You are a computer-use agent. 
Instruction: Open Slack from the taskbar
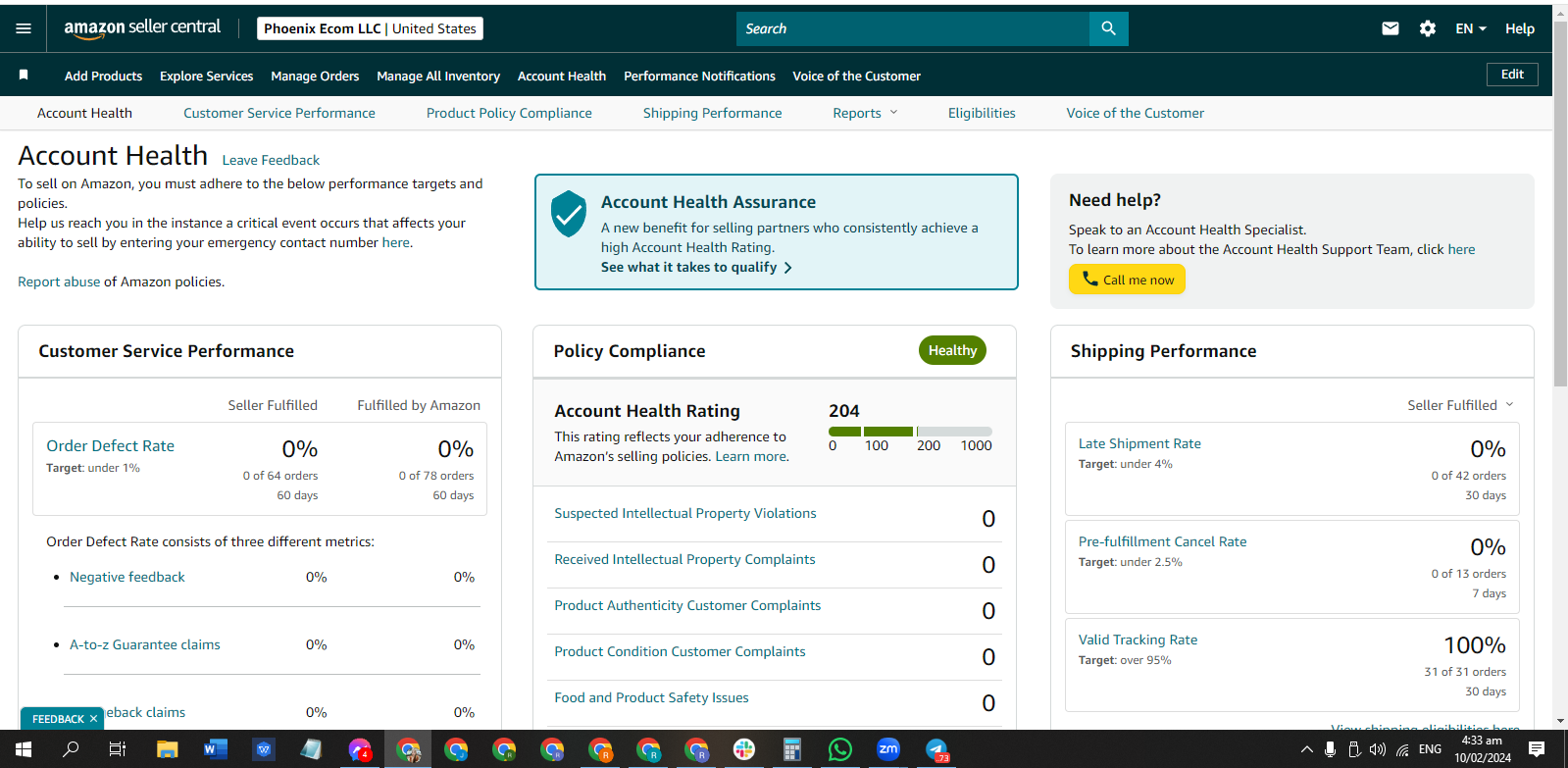[x=744, y=749]
